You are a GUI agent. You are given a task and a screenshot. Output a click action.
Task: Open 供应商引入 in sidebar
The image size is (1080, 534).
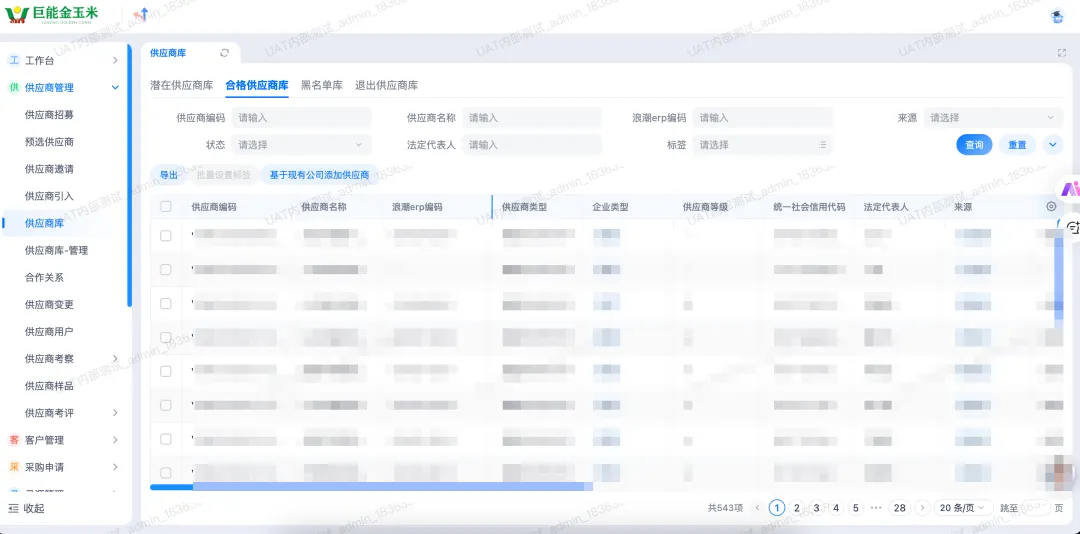click(50, 196)
